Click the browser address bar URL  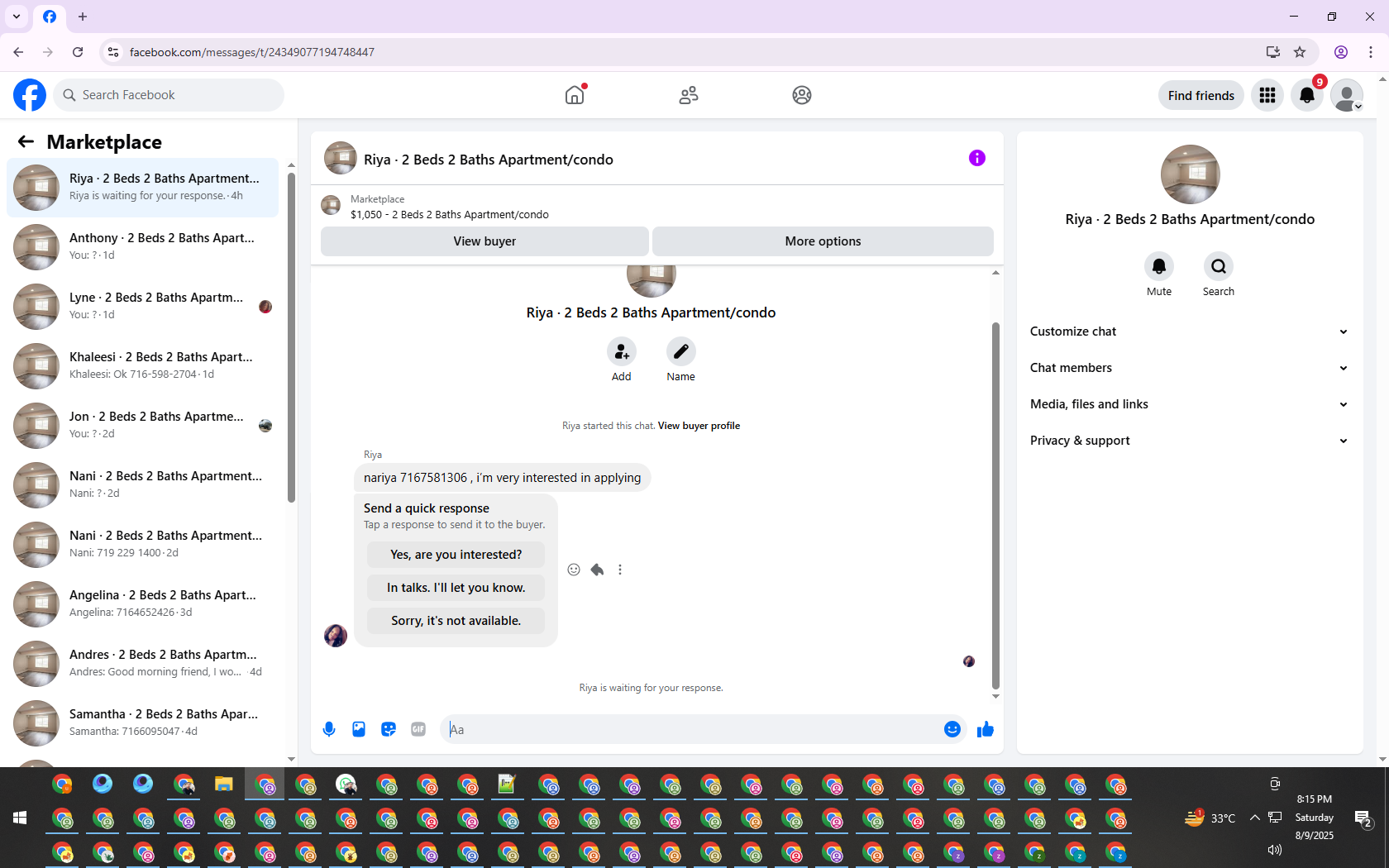[x=252, y=52]
